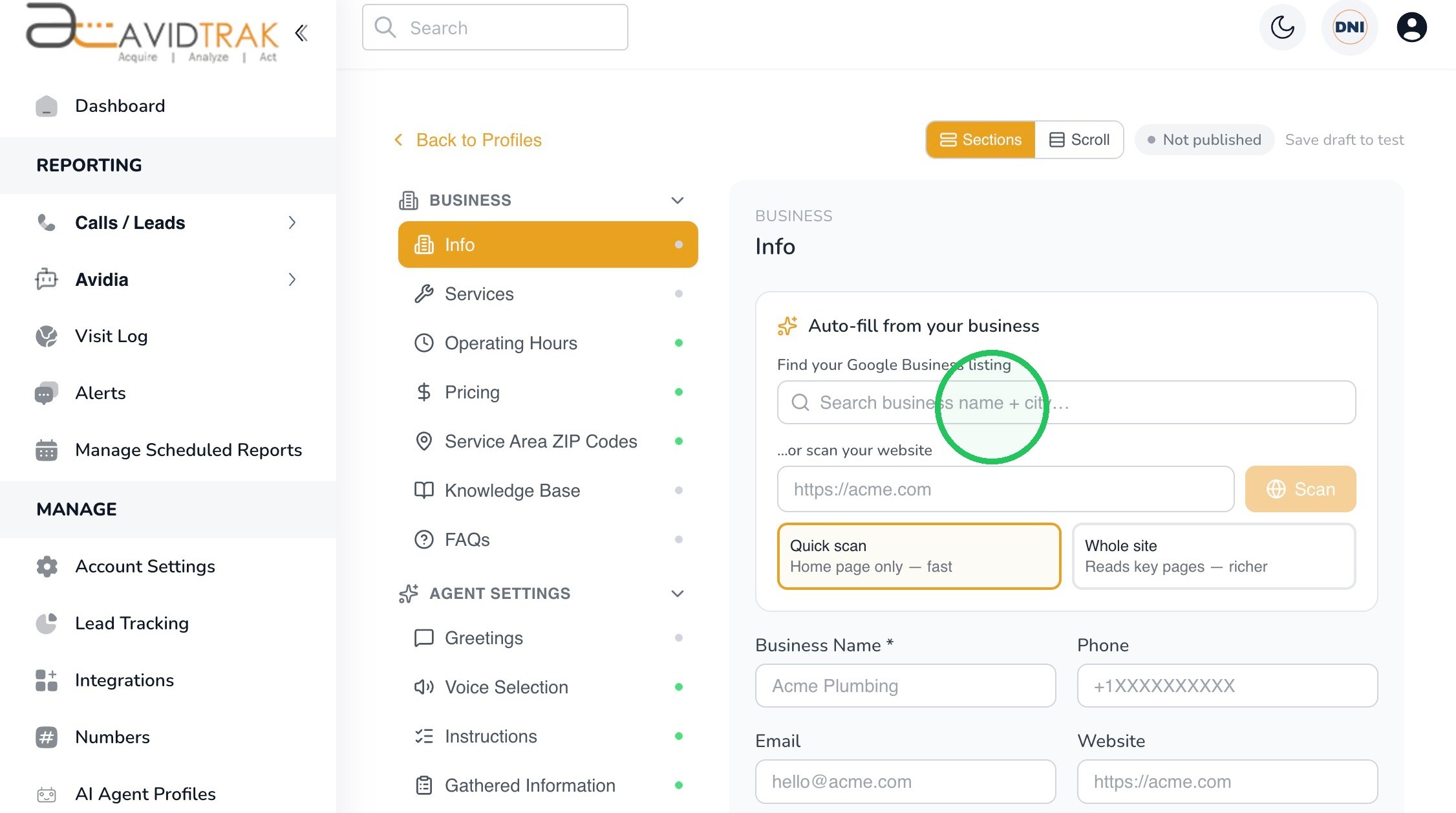Expand the Calls / Leads submenu arrow
This screenshot has height=813, width=1456.
292,222
